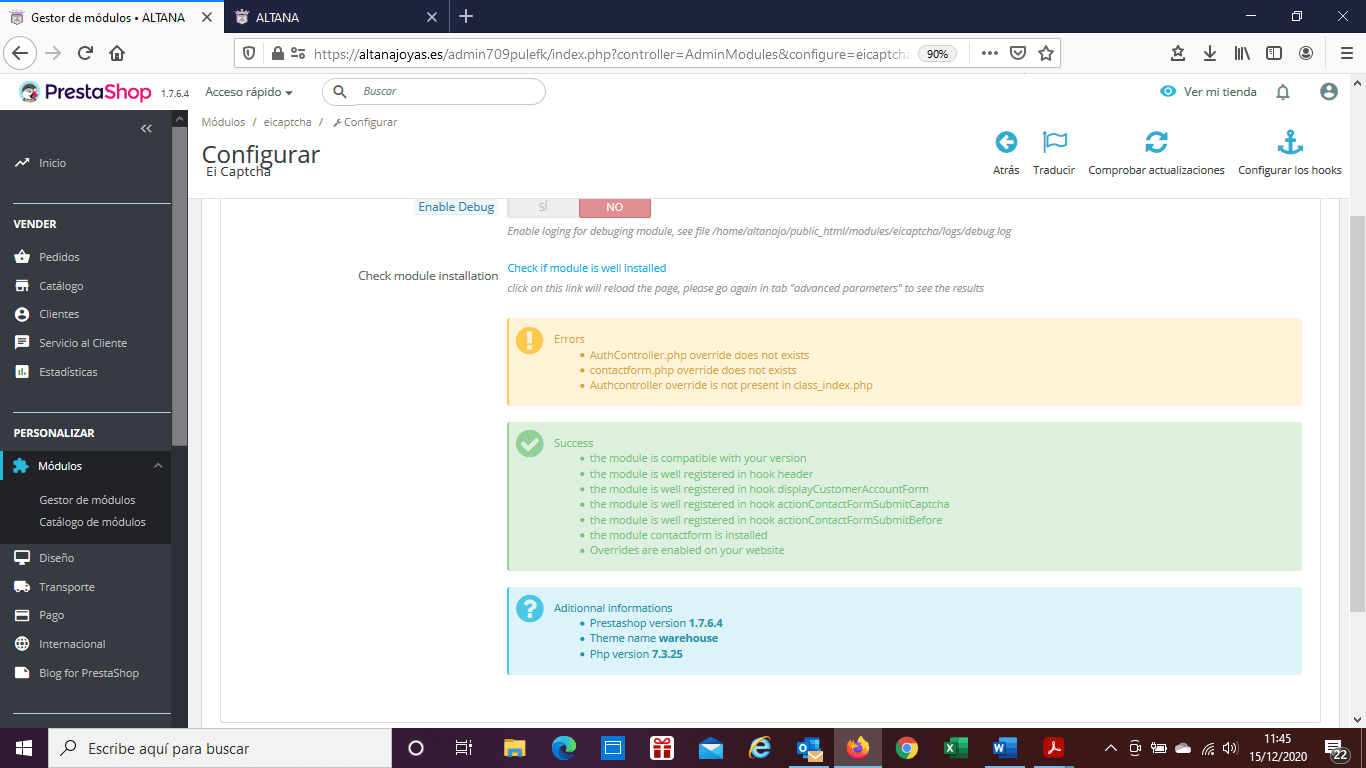Open Internacional in the sidebar
The image size is (1366, 768).
click(x=72, y=644)
